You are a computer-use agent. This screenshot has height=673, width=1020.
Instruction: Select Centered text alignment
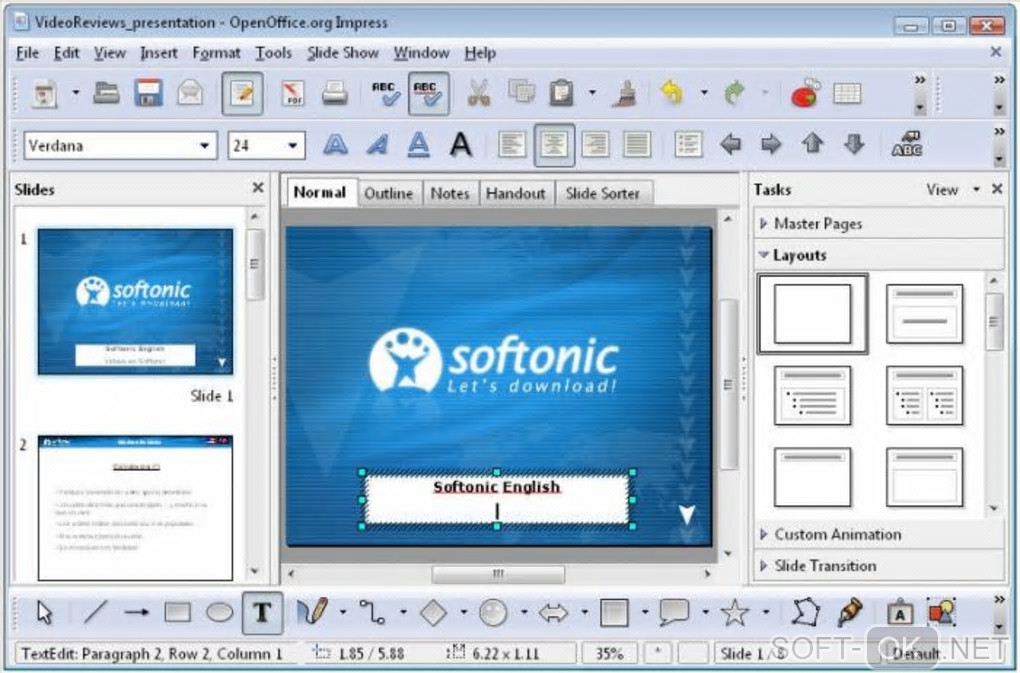pos(554,145)
